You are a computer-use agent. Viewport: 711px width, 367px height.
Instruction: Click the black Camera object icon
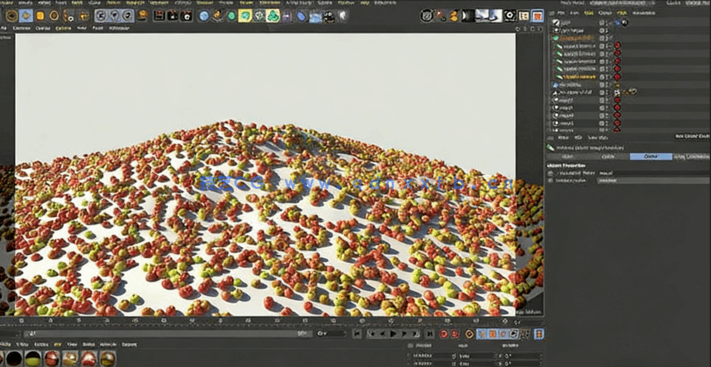[x=329, y=17]
